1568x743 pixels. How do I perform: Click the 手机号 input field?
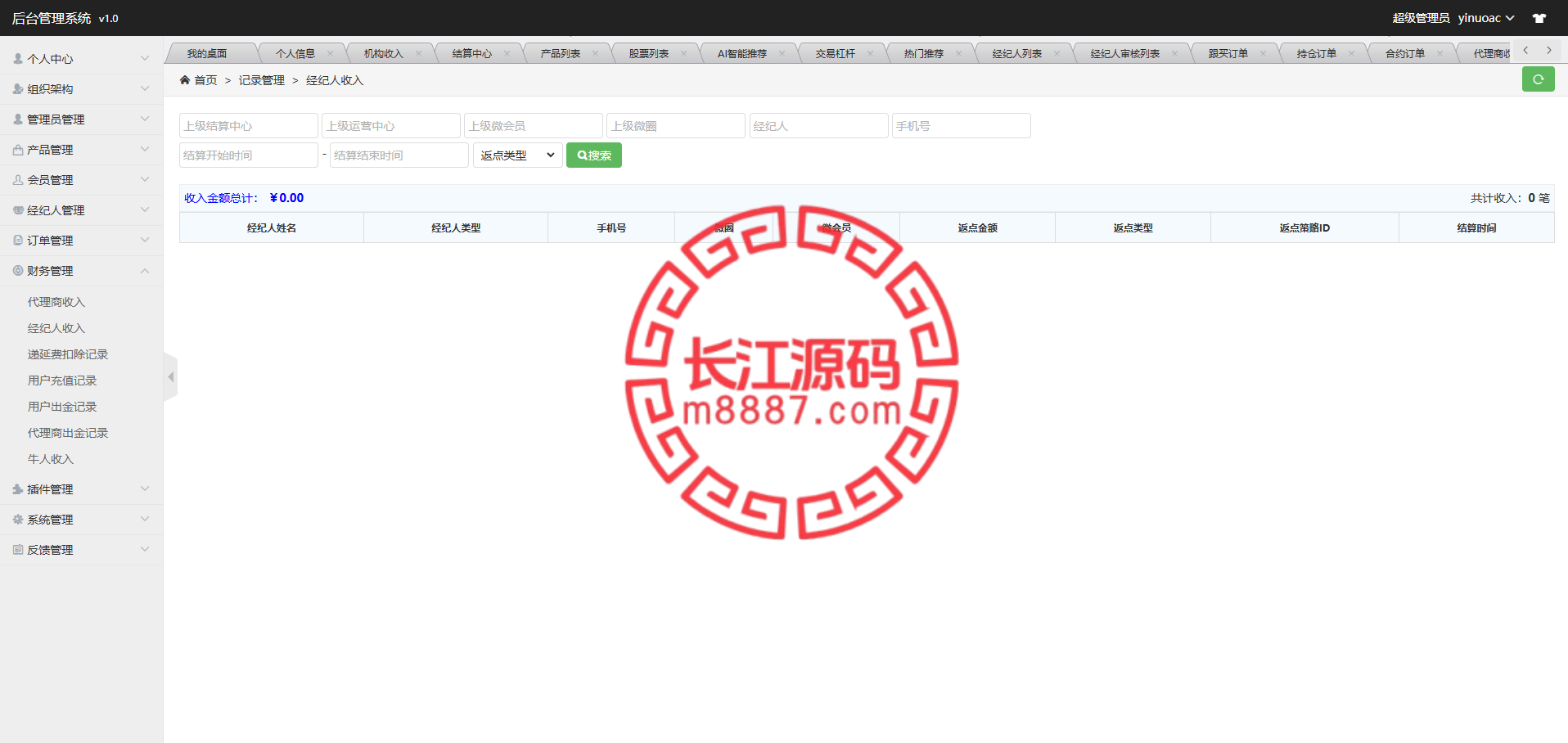click(962, 126)
